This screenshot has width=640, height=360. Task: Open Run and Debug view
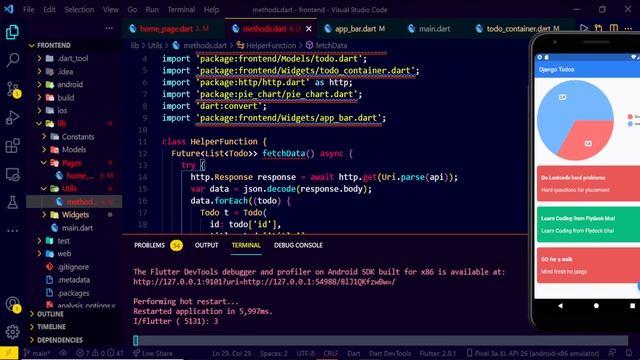[12, 118]
